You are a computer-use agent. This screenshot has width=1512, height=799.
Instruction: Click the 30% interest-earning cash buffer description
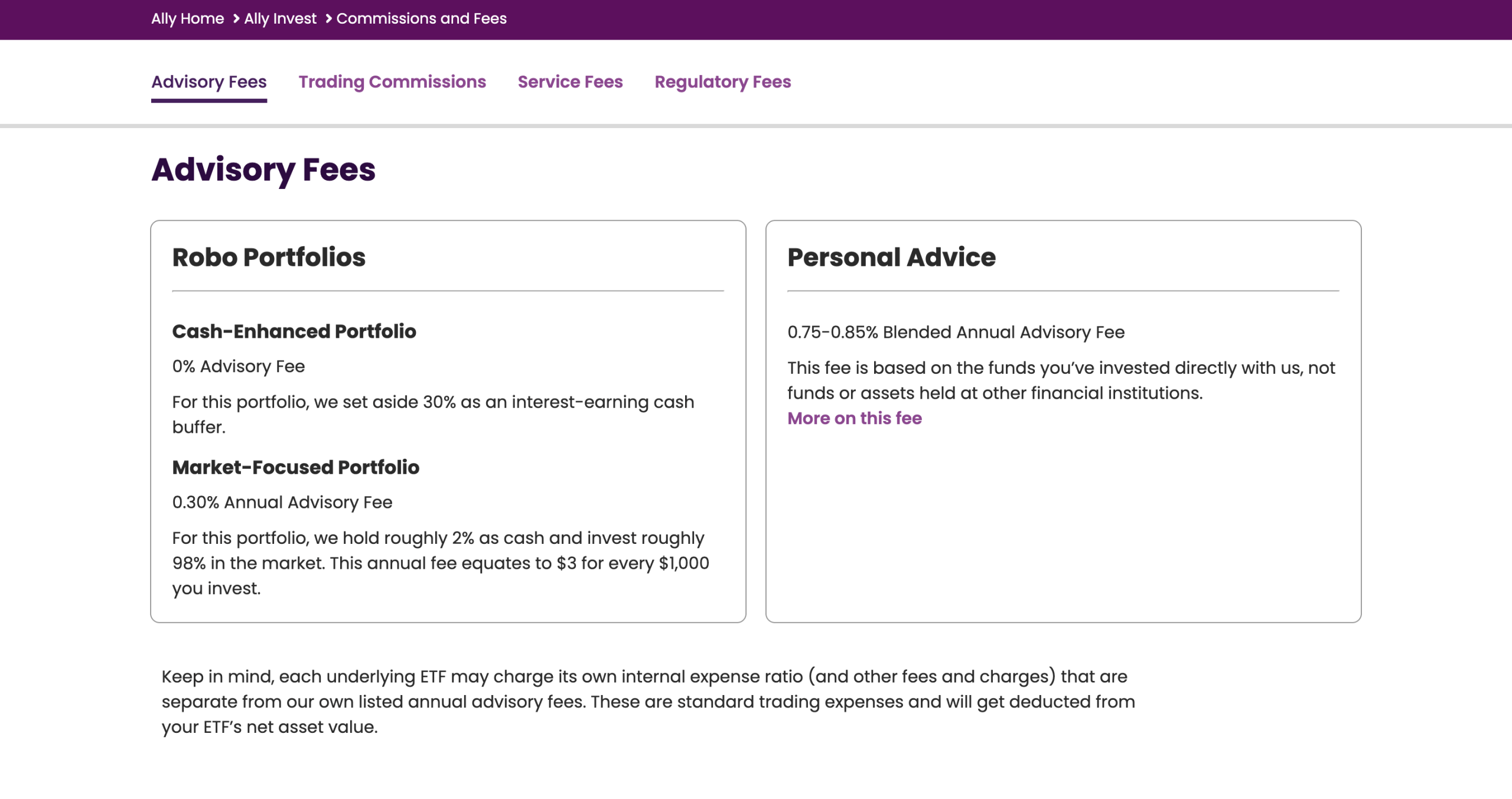click(x=433, y=415)
